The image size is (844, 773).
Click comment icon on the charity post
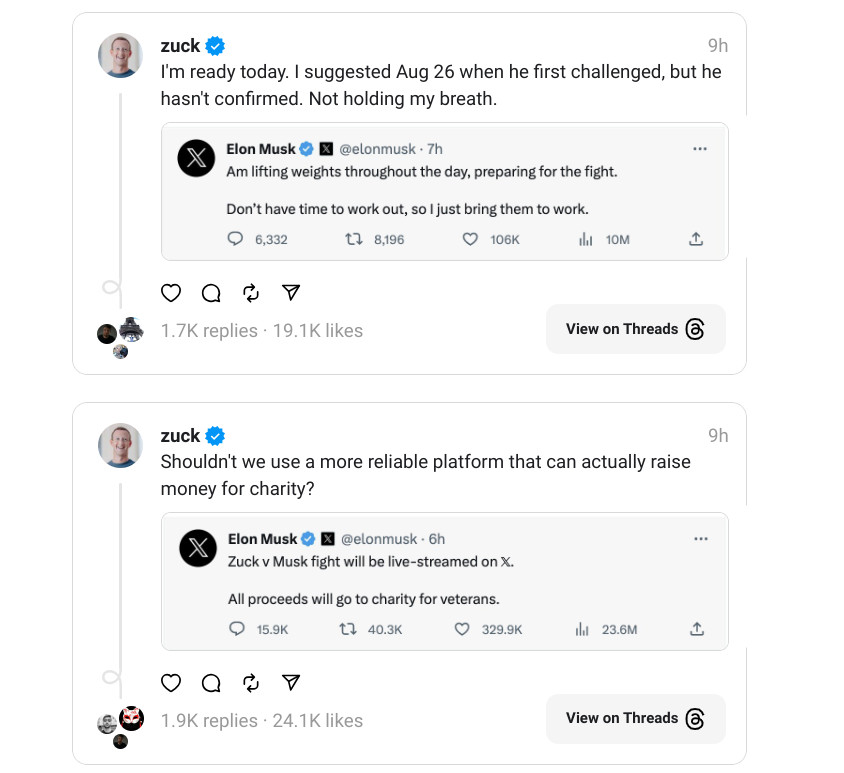click(x=211, y=683)
